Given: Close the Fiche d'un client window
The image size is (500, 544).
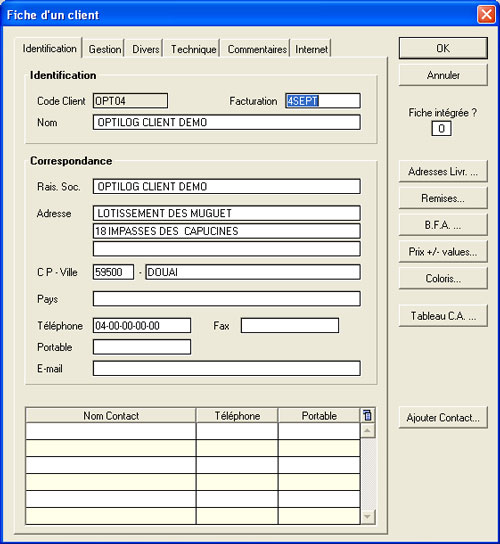Looking at the screenshot, I should (x=486, y=15).
